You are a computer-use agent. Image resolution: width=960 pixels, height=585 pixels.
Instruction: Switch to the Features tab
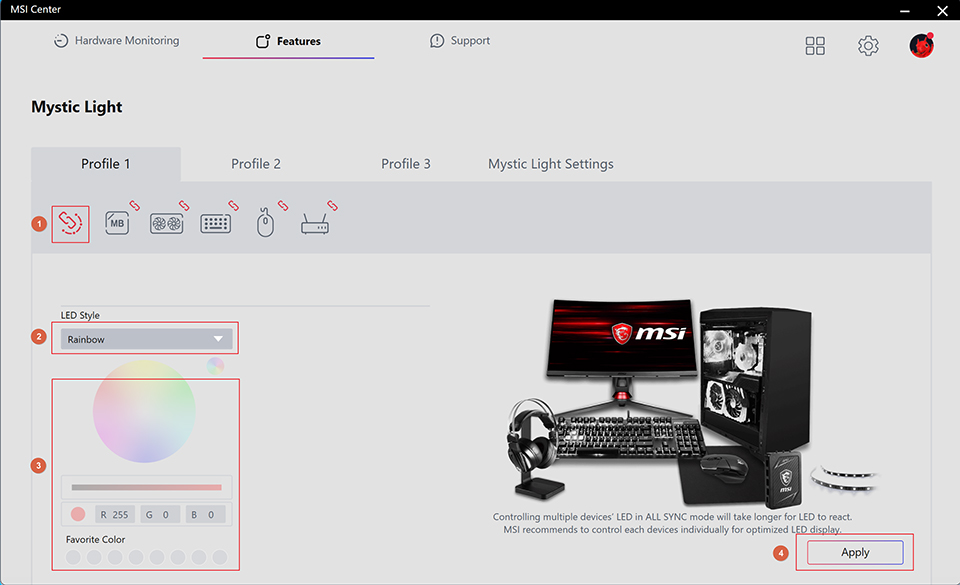tap(288, 41)
